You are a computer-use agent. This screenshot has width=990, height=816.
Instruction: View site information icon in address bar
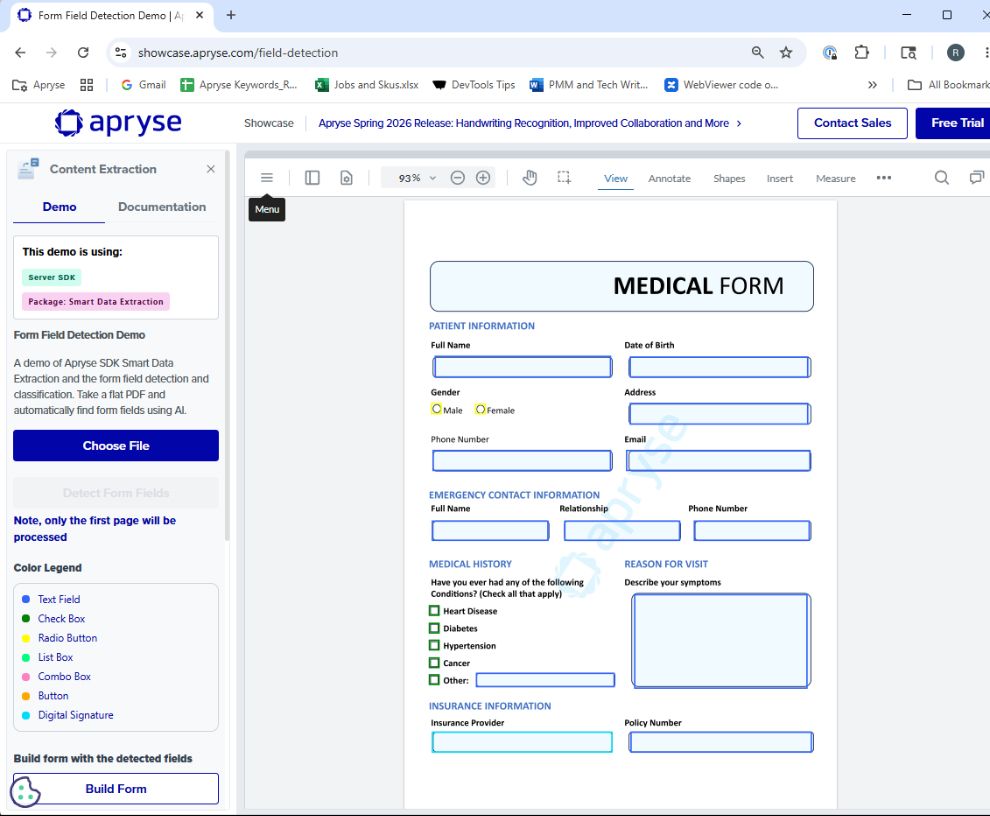(121, 52)
